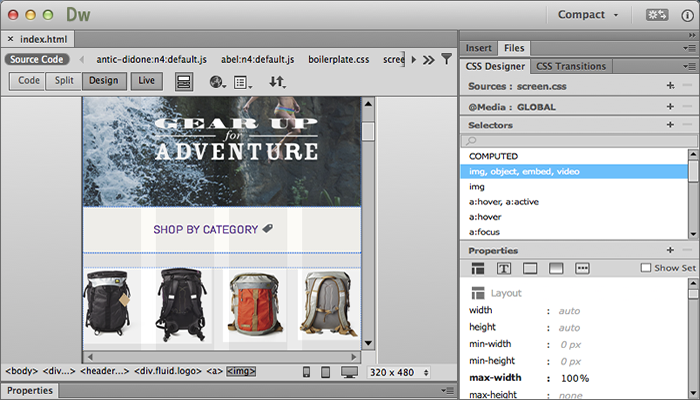Select 'img, object, embed, video' selector
Image resolution: width=700 pixels, height=400 pixels.
574,171
